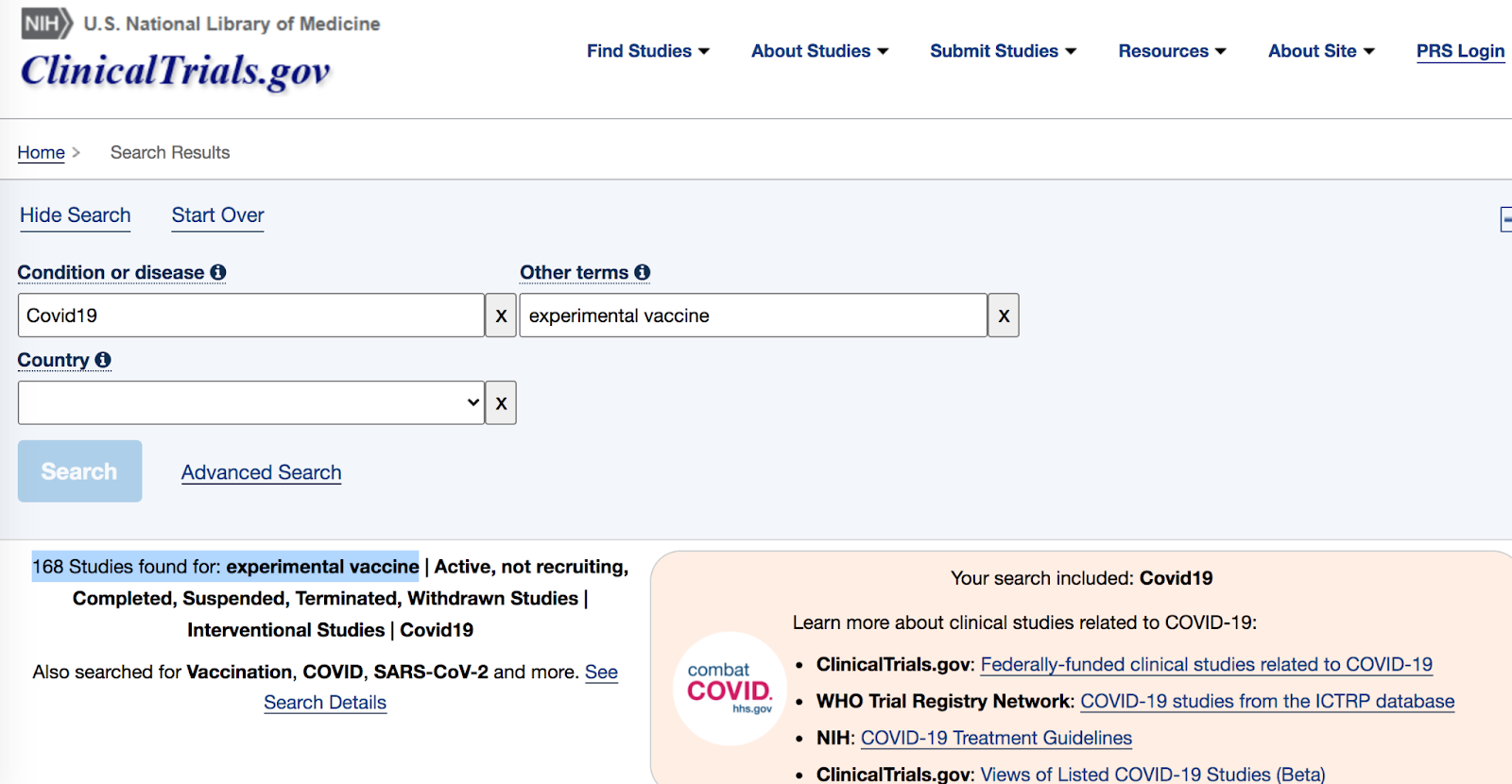Focus the Condition or disease input
Image resolution: width=1512 pixels, height=784 pixels.
(x=251, y=315)
